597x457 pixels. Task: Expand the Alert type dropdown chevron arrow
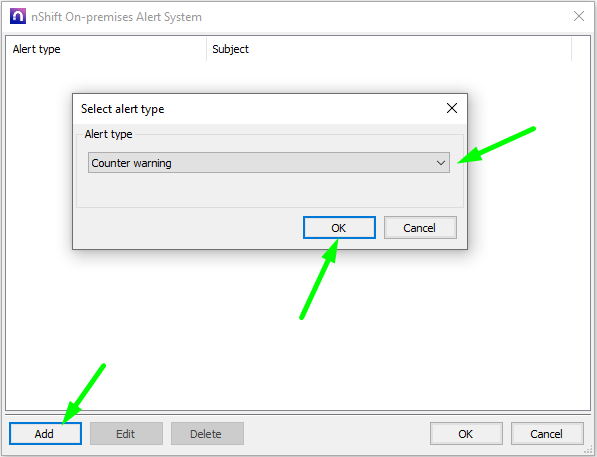coord(441,163)
